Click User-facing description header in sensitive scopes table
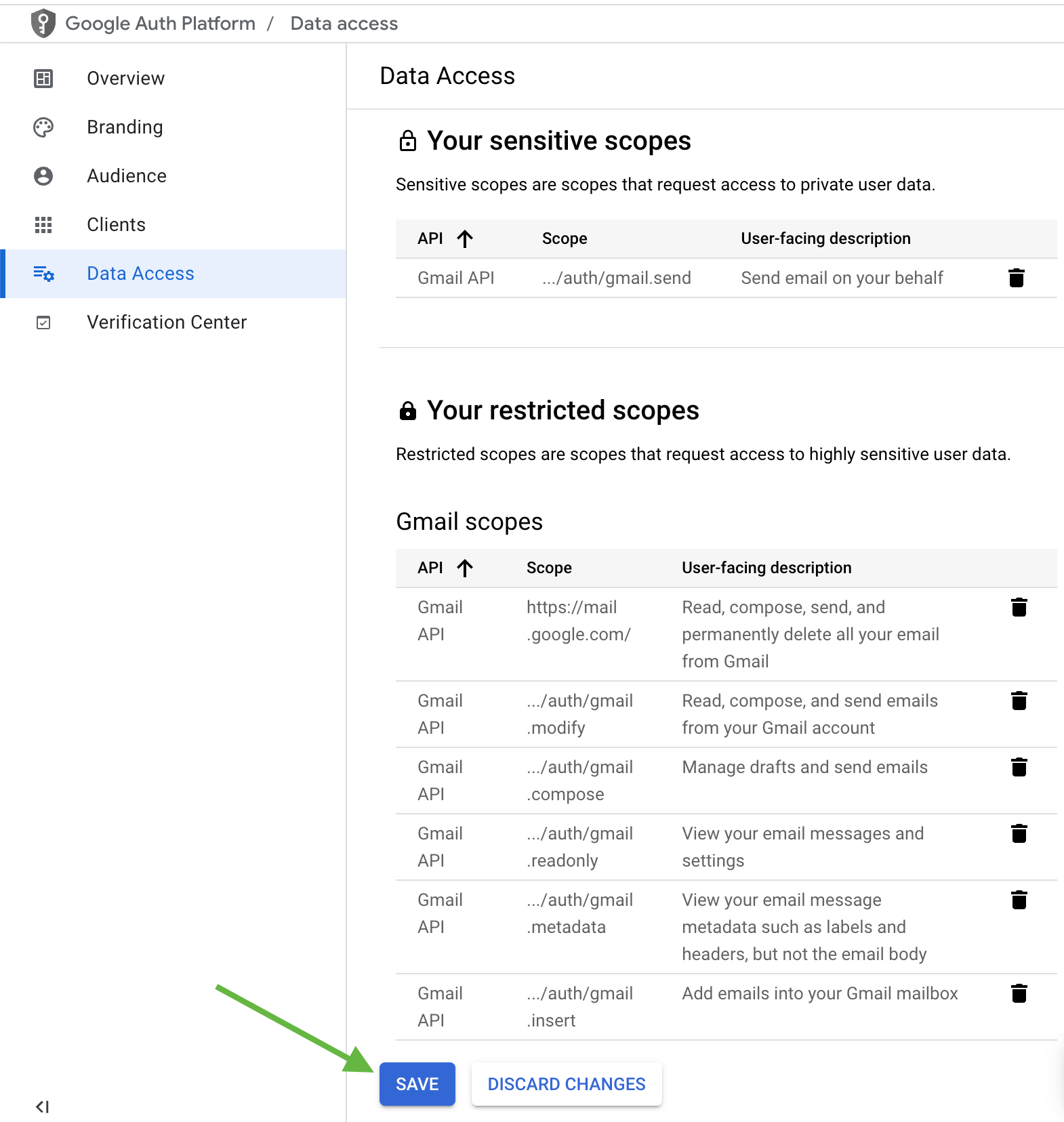 (x=825, y=238)
